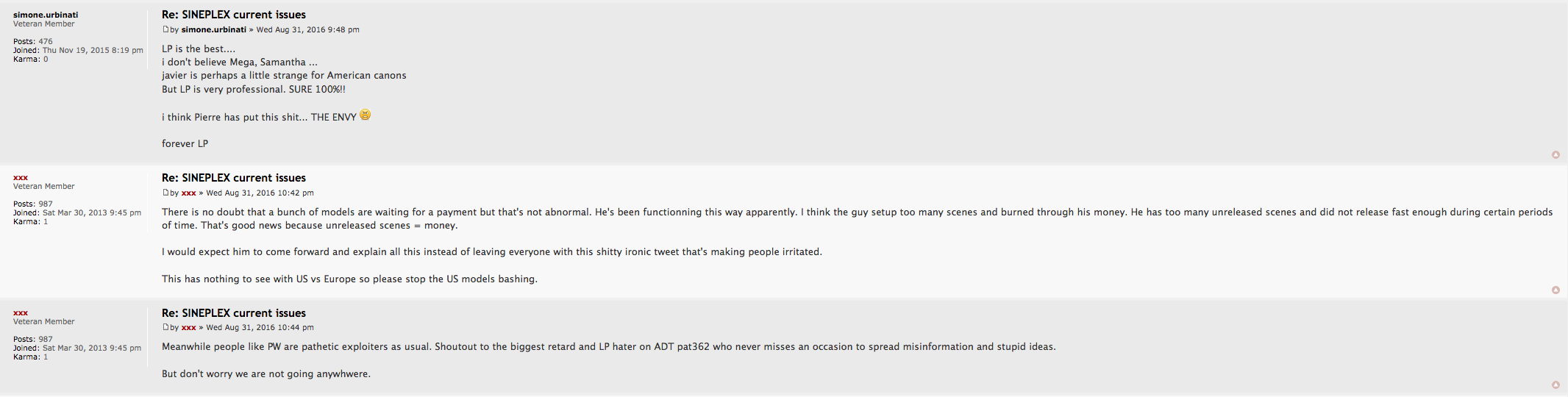The image size is (1568, 397).
Task: Click the xxx author link in the 10:44 pm byline
Action: [x=188, y=327]
